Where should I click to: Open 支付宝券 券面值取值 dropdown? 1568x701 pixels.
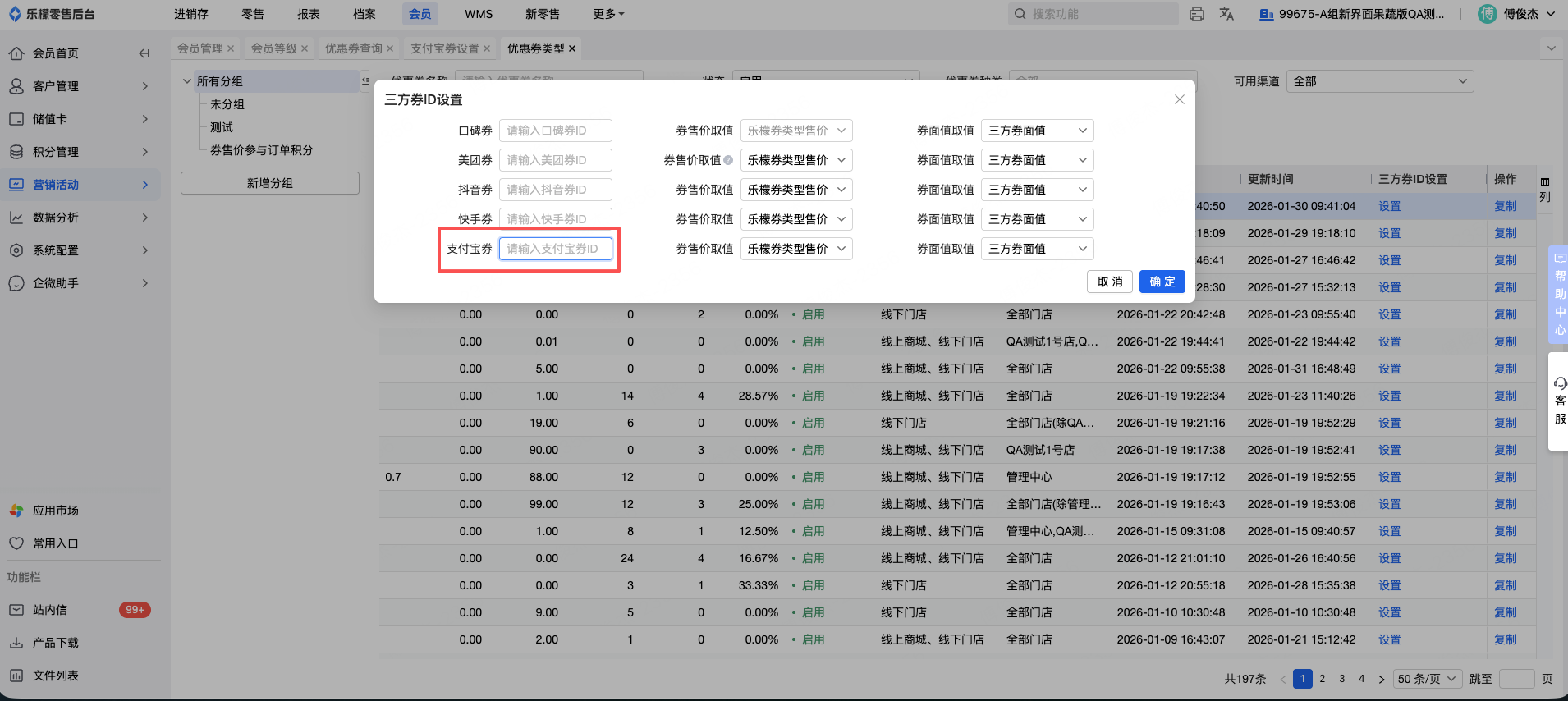click(x=1038, y=249)
